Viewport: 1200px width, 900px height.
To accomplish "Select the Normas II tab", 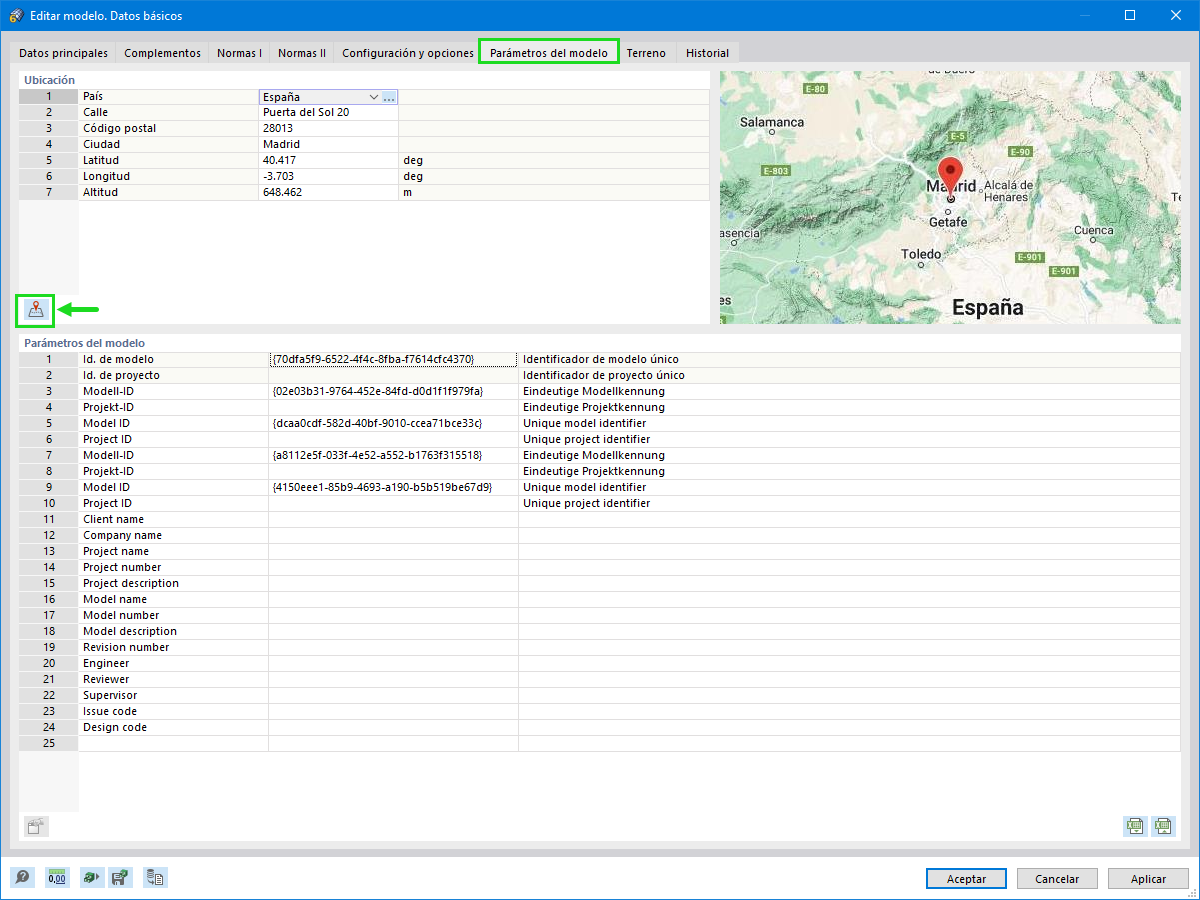I will (x=302, y=53).
